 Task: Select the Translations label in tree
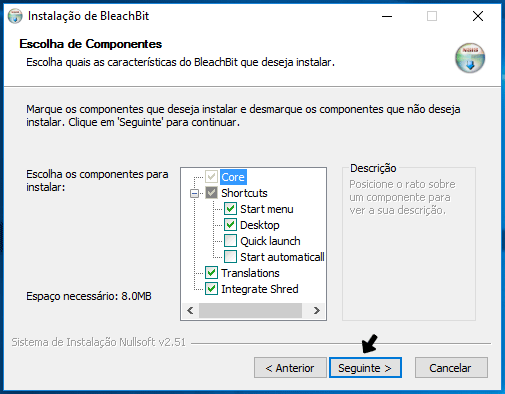[x=250, y=273]
